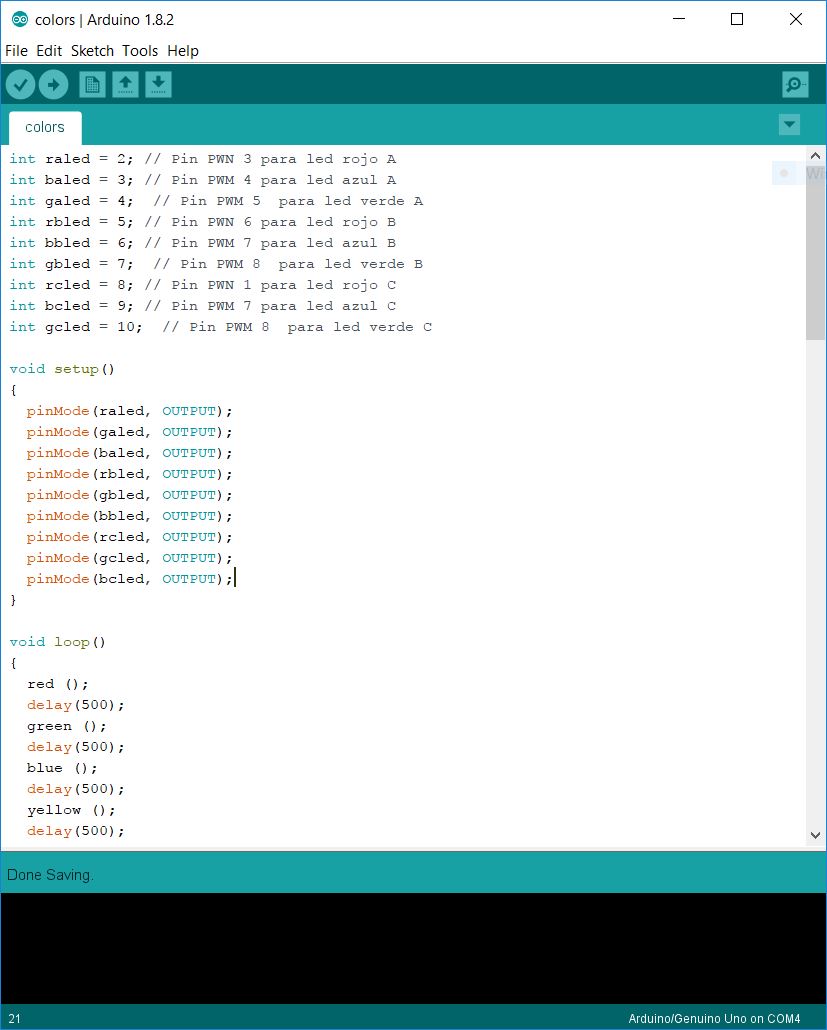The image size is (827, 1030).
Task: Open a sketch with the up-arrow icon
Action: click(x=125, y=85)
